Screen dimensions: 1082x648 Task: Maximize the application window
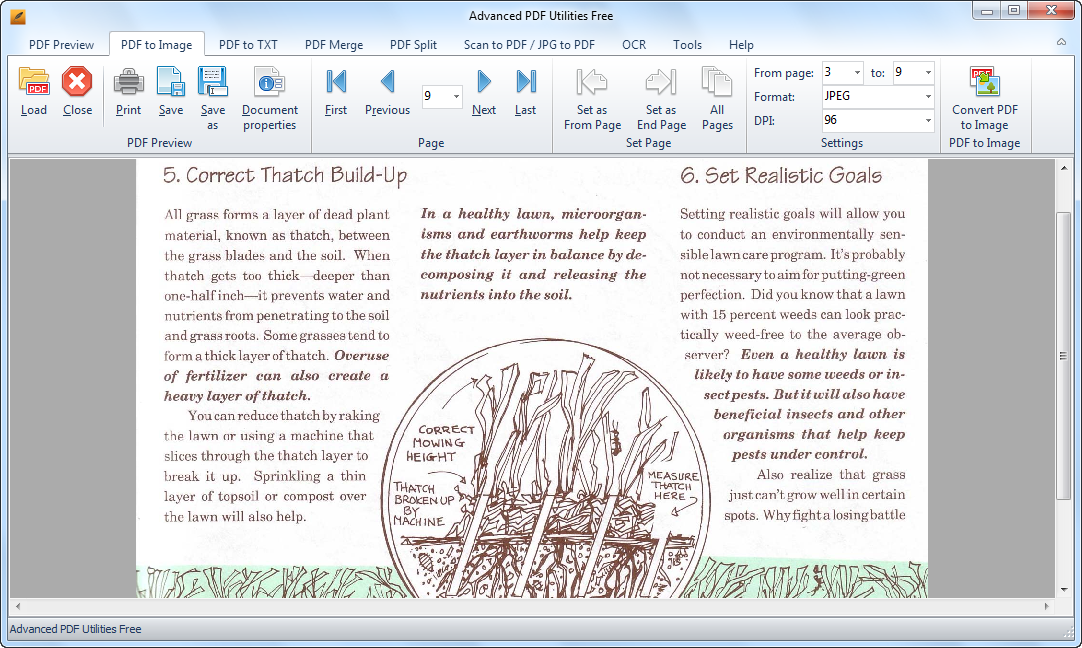[x=1014, y=10]
